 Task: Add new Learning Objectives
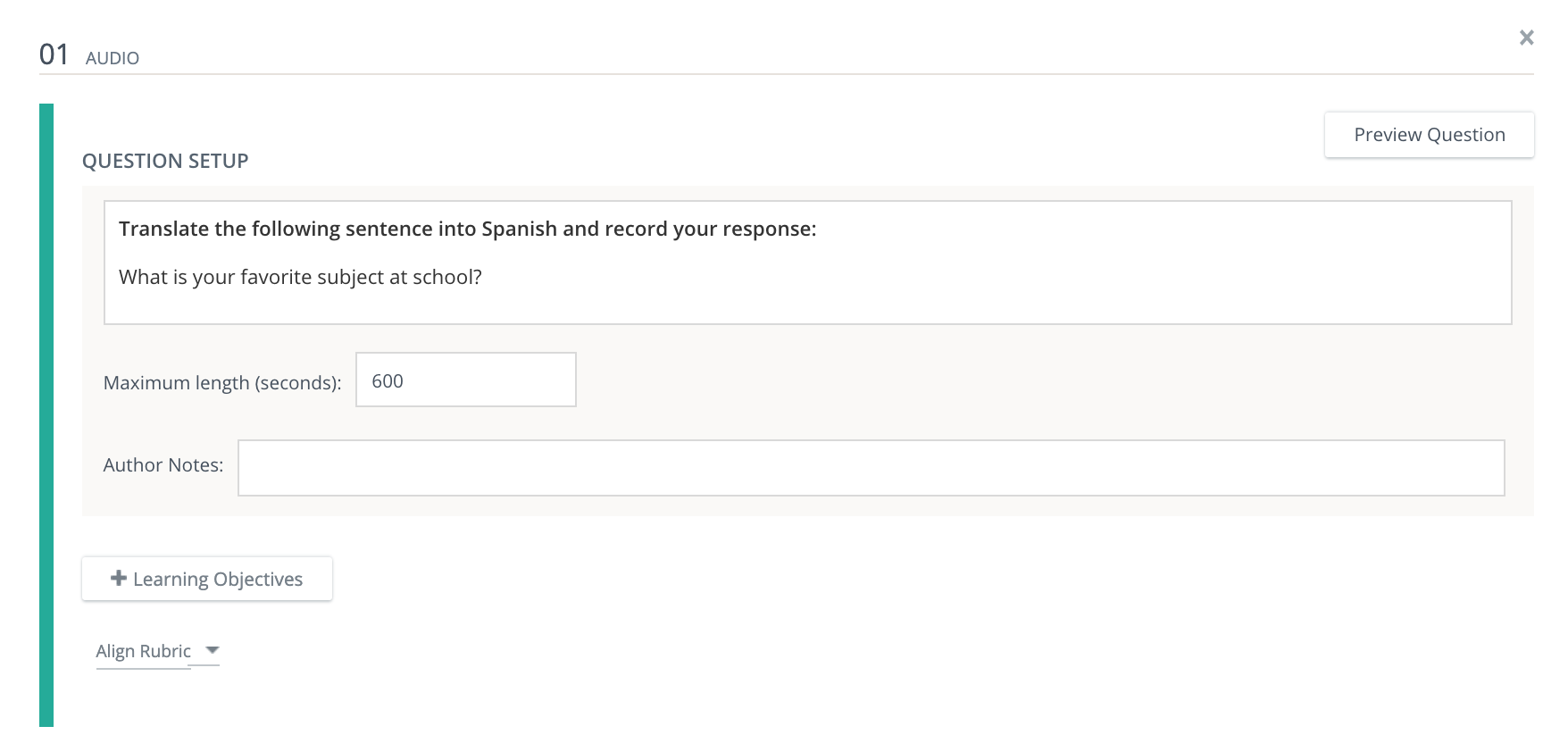tap(206, 579)
